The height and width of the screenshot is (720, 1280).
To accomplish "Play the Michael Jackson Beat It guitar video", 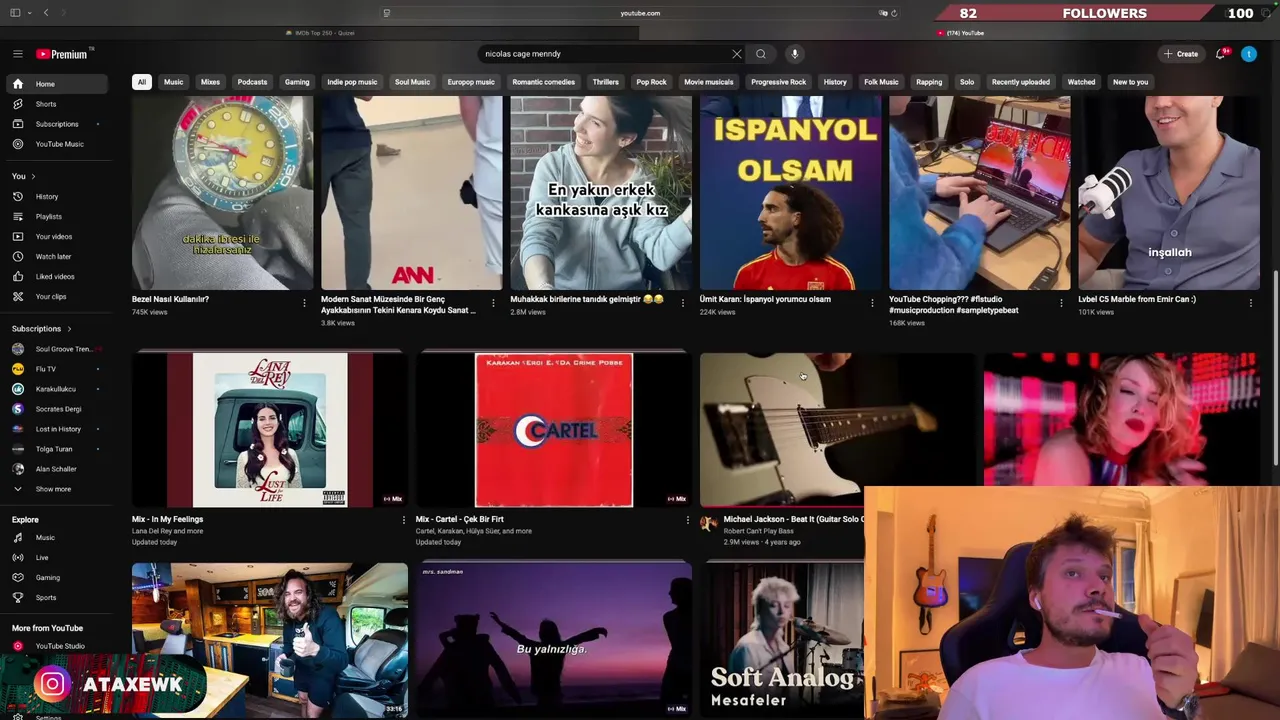I will [837, 430].
